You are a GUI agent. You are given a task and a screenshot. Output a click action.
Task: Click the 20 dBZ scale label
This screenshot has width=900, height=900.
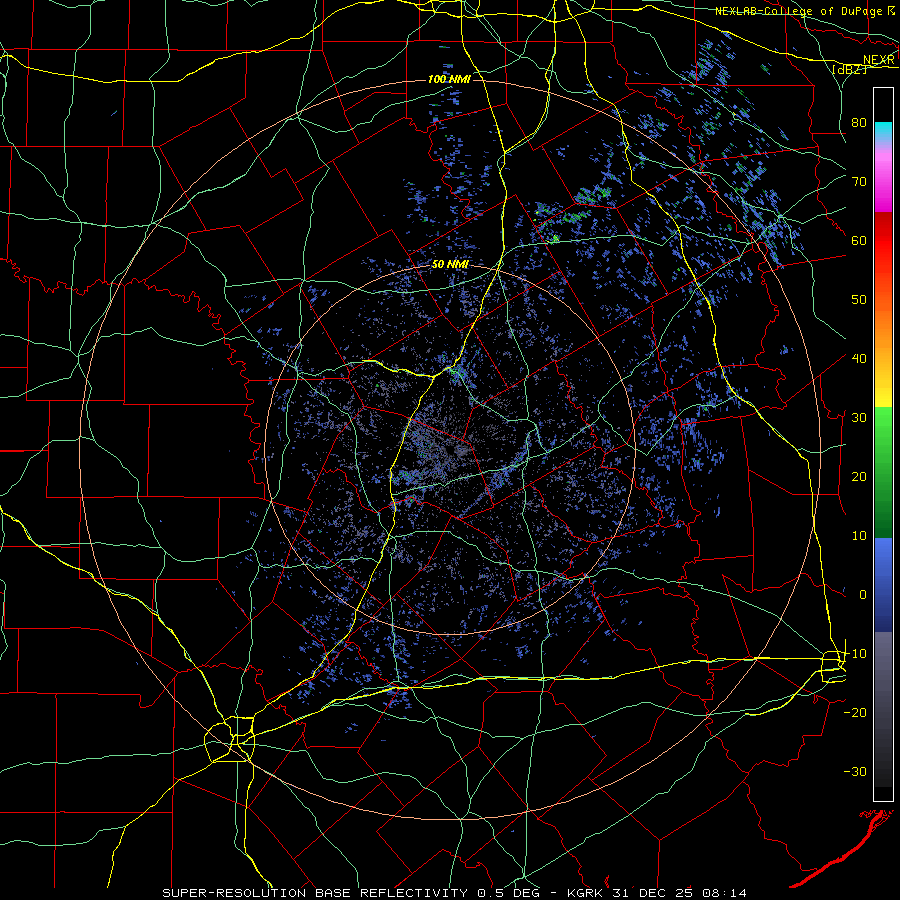click(859, 476)
